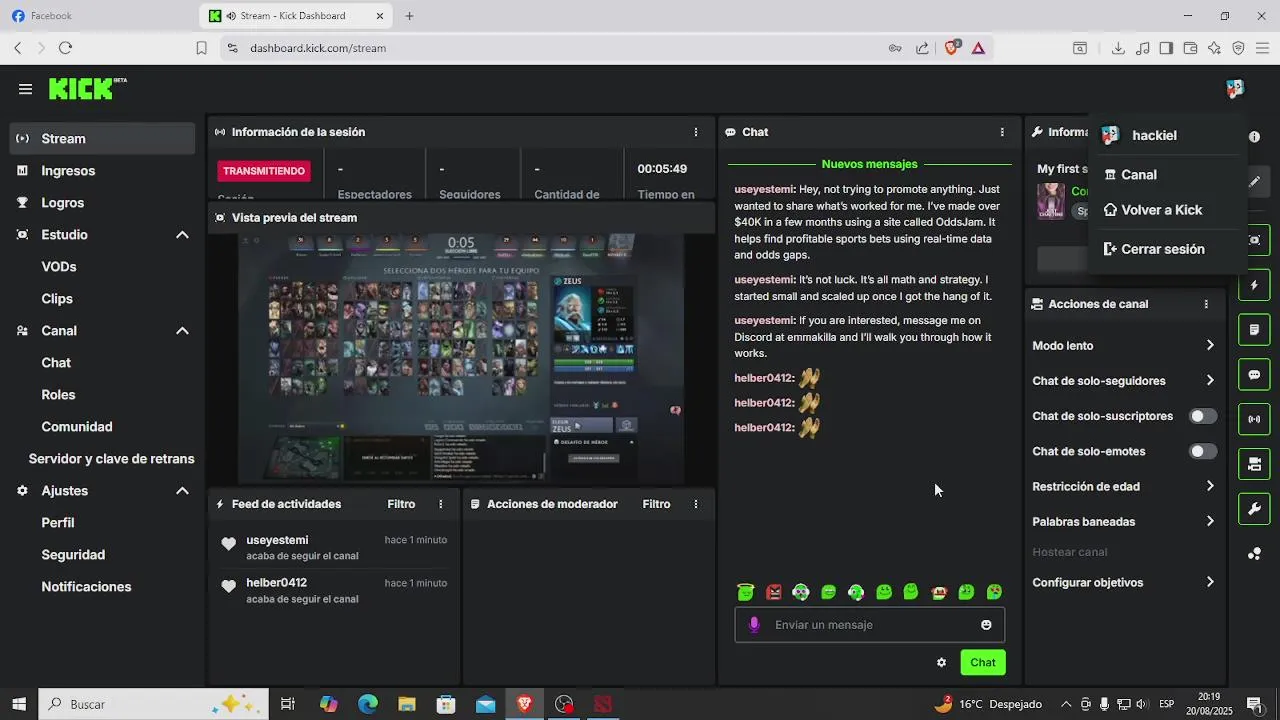Open the Brave wallet icon in the toolbar
This screenshot has width=1280, height=720.
1190,48
